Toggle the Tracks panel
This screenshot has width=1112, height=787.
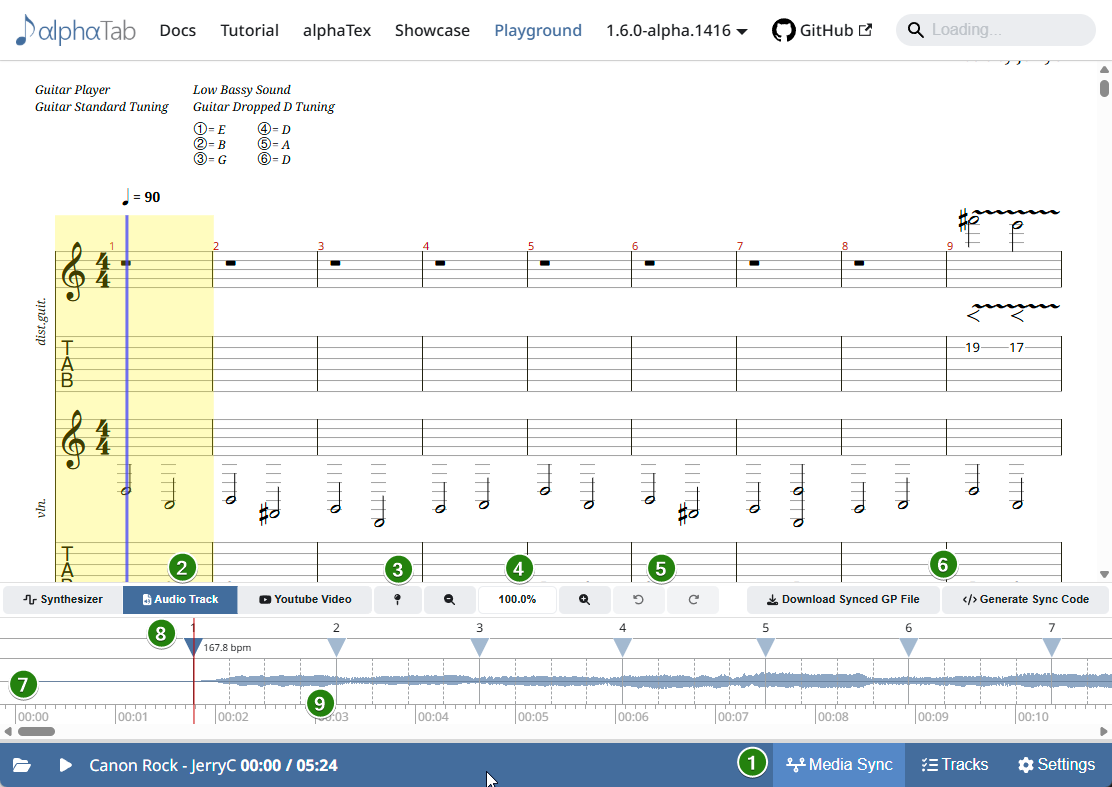coord(955,764)
